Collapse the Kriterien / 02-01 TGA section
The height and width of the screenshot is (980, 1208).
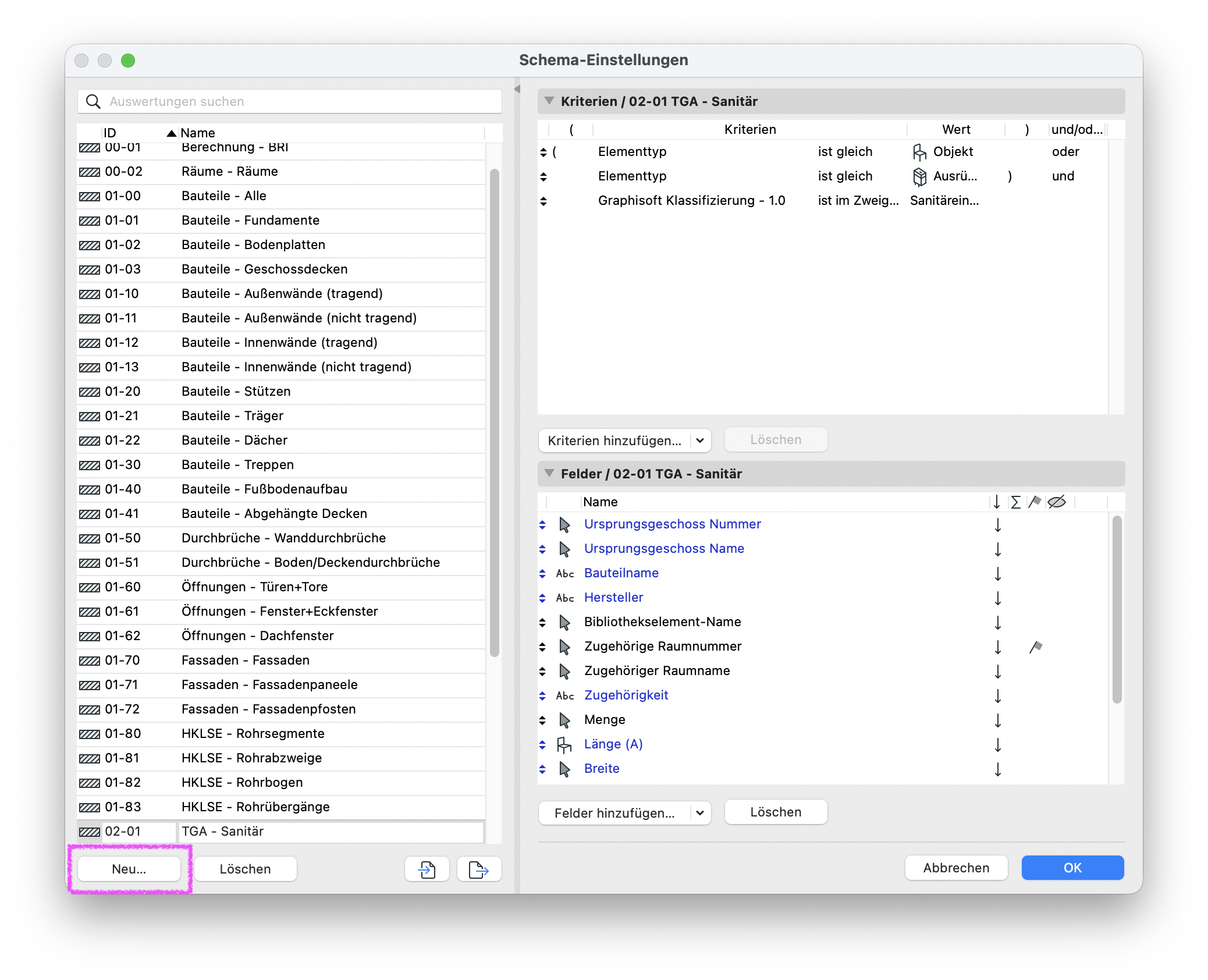point(549,101)
